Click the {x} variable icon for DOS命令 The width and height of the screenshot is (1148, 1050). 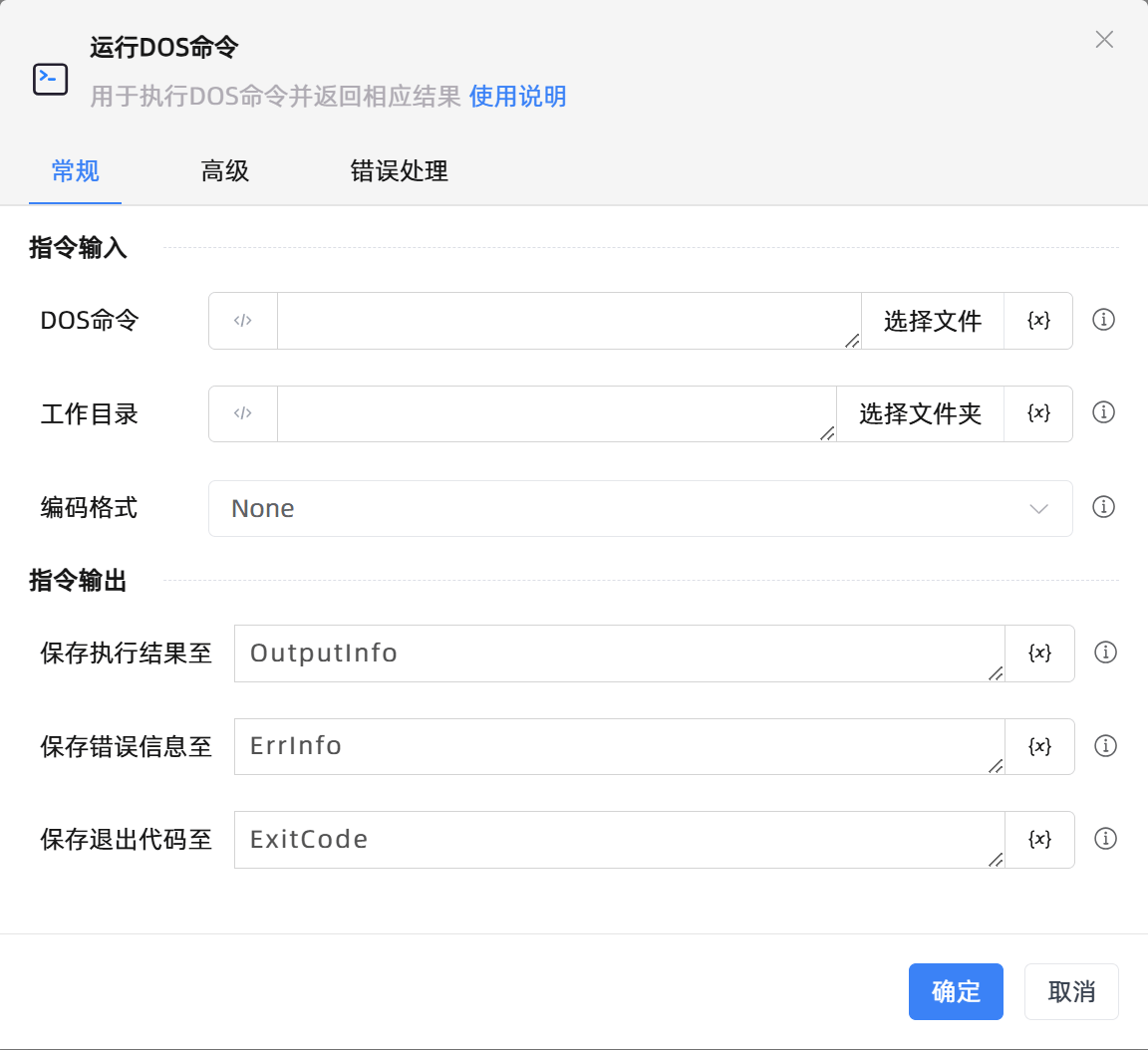(1038, 320)
